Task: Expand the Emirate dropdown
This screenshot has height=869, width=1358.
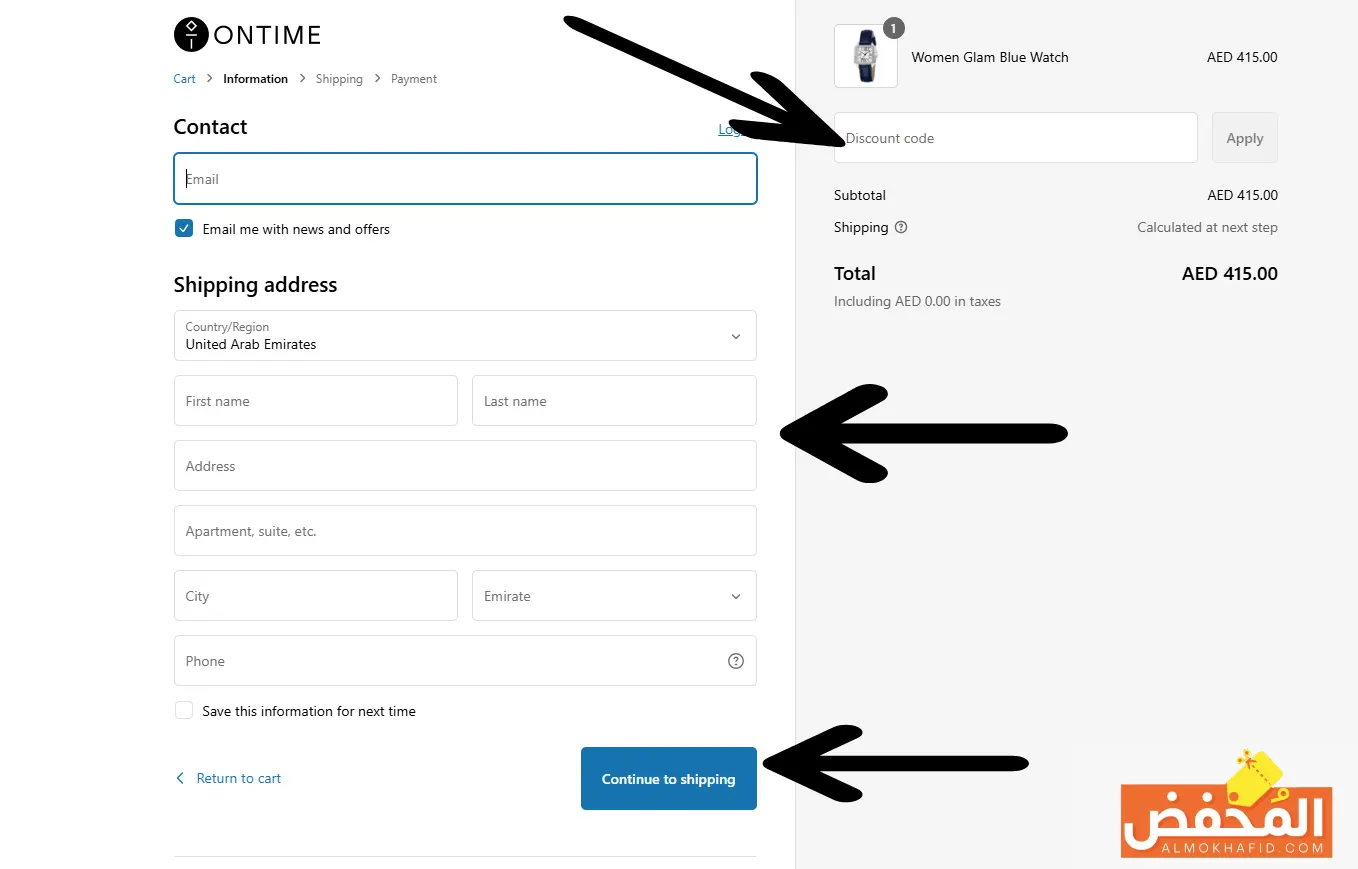Action: [x=613, y=596]
